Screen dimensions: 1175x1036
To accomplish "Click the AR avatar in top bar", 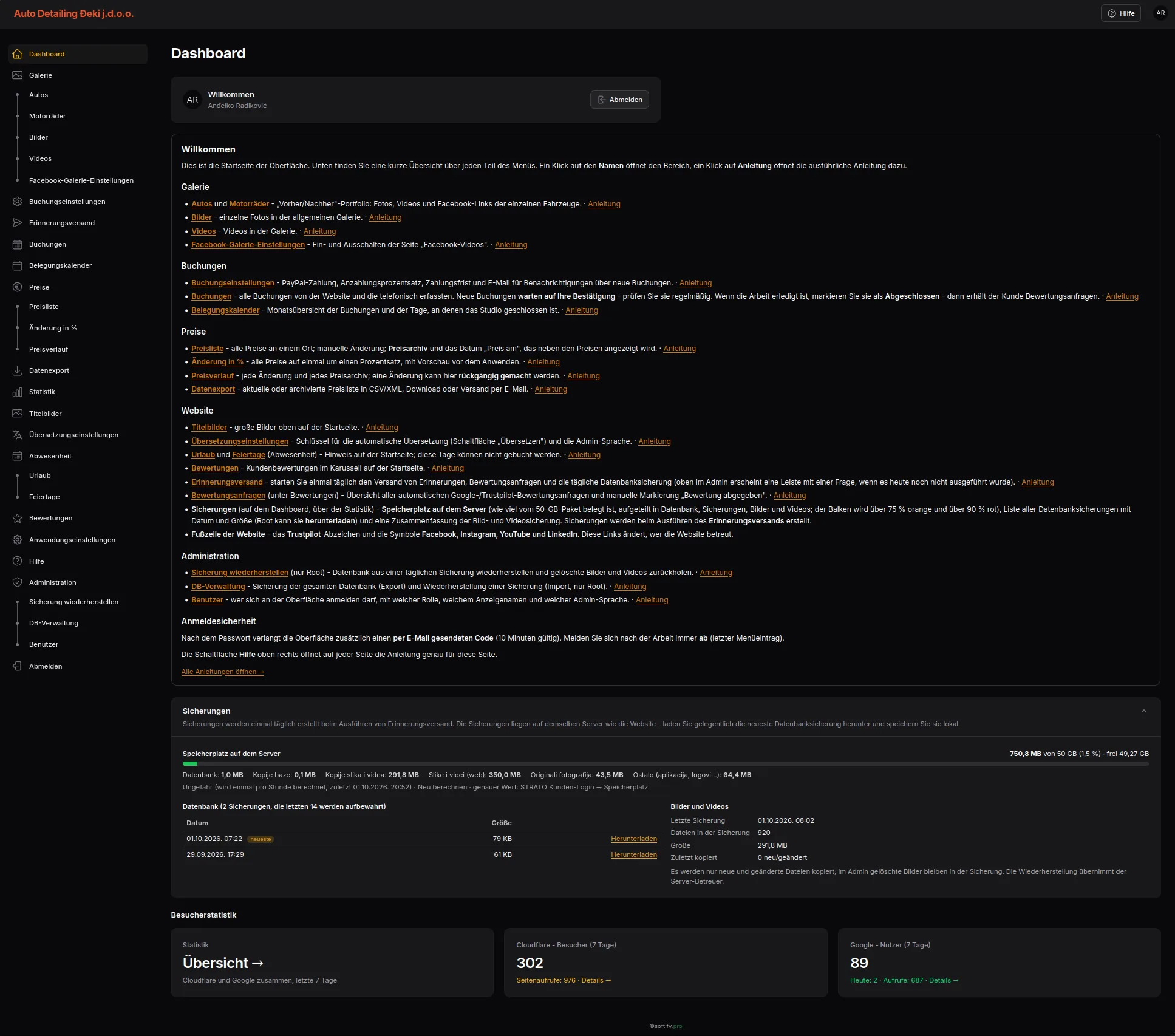I will [x=1160, y=13].
